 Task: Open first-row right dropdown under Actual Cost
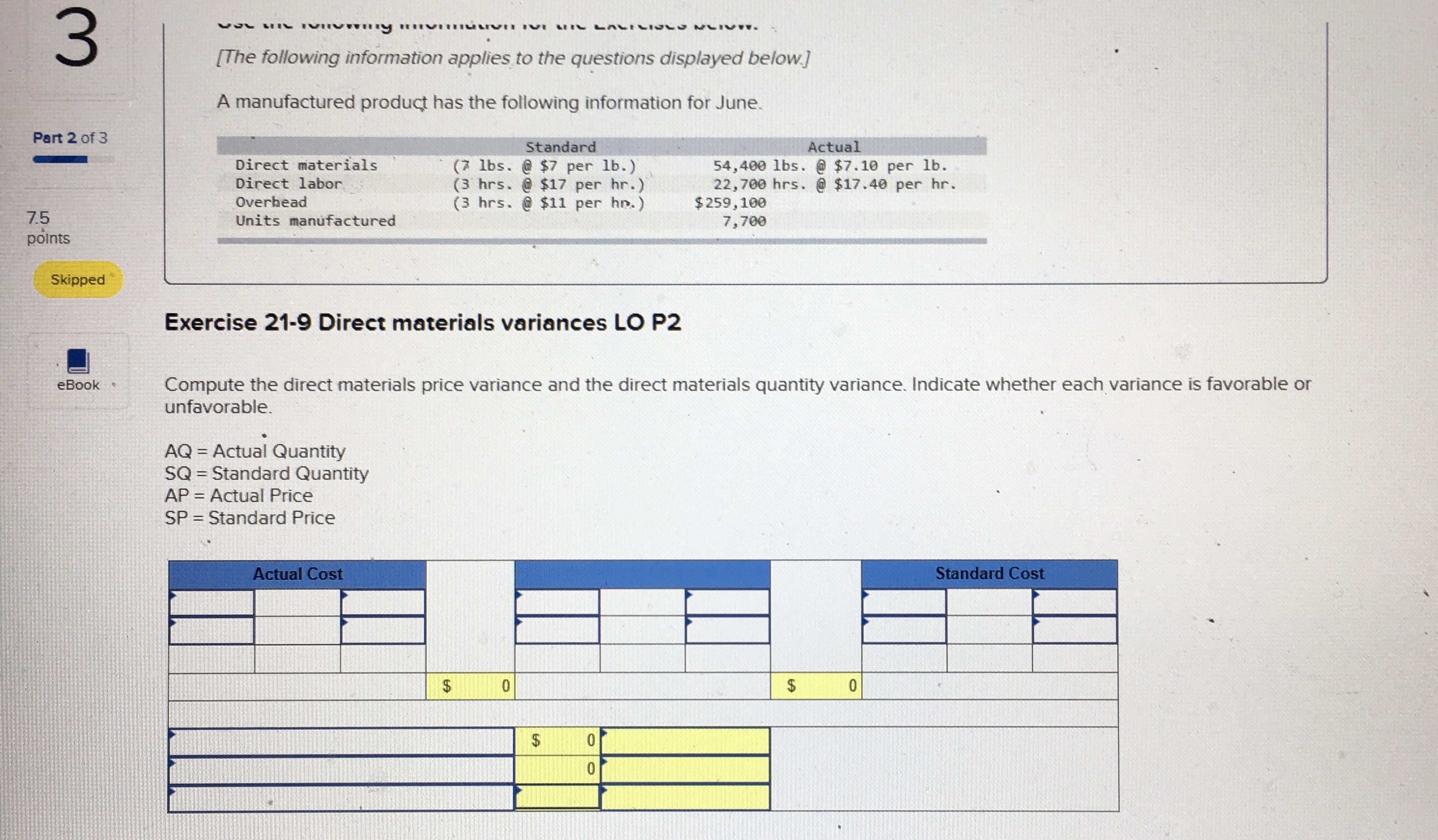(x=382, y=603)
